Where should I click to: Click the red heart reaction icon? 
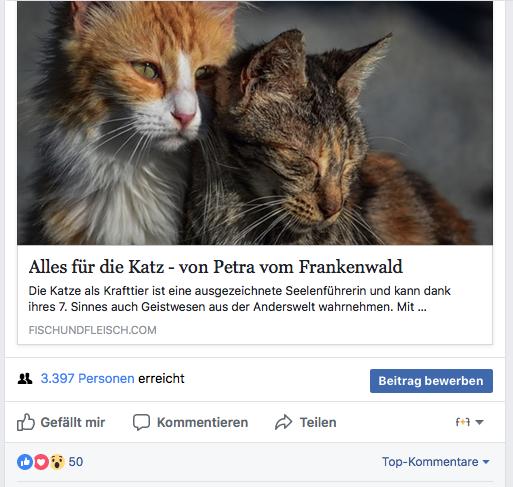click(41, 462)
